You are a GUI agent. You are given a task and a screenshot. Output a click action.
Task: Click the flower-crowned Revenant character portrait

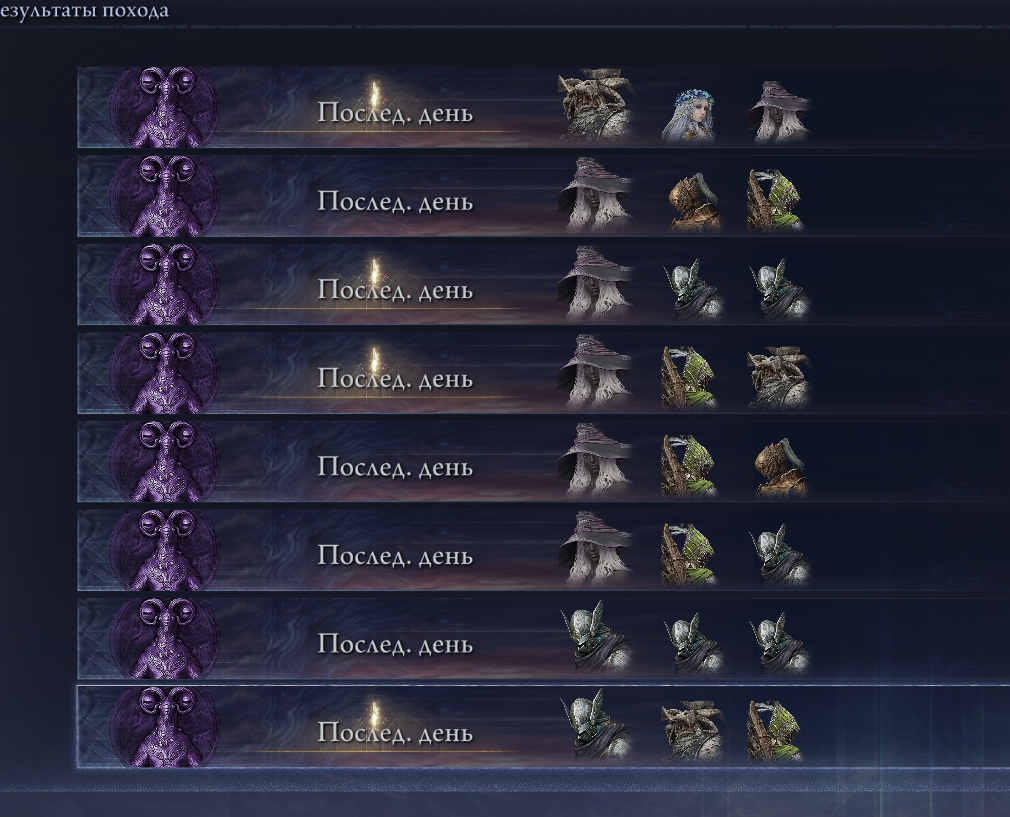point(689,117)
